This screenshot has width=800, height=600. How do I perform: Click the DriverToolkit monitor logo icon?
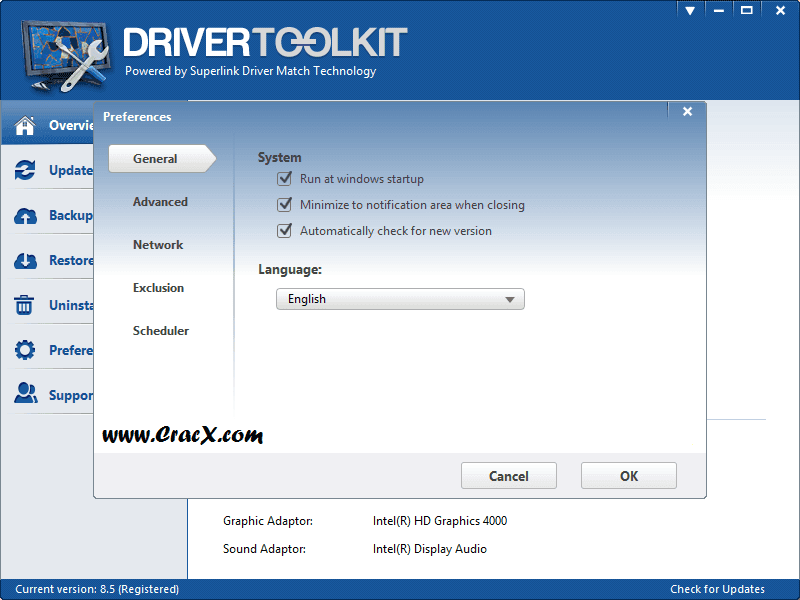tap(64, 56)
